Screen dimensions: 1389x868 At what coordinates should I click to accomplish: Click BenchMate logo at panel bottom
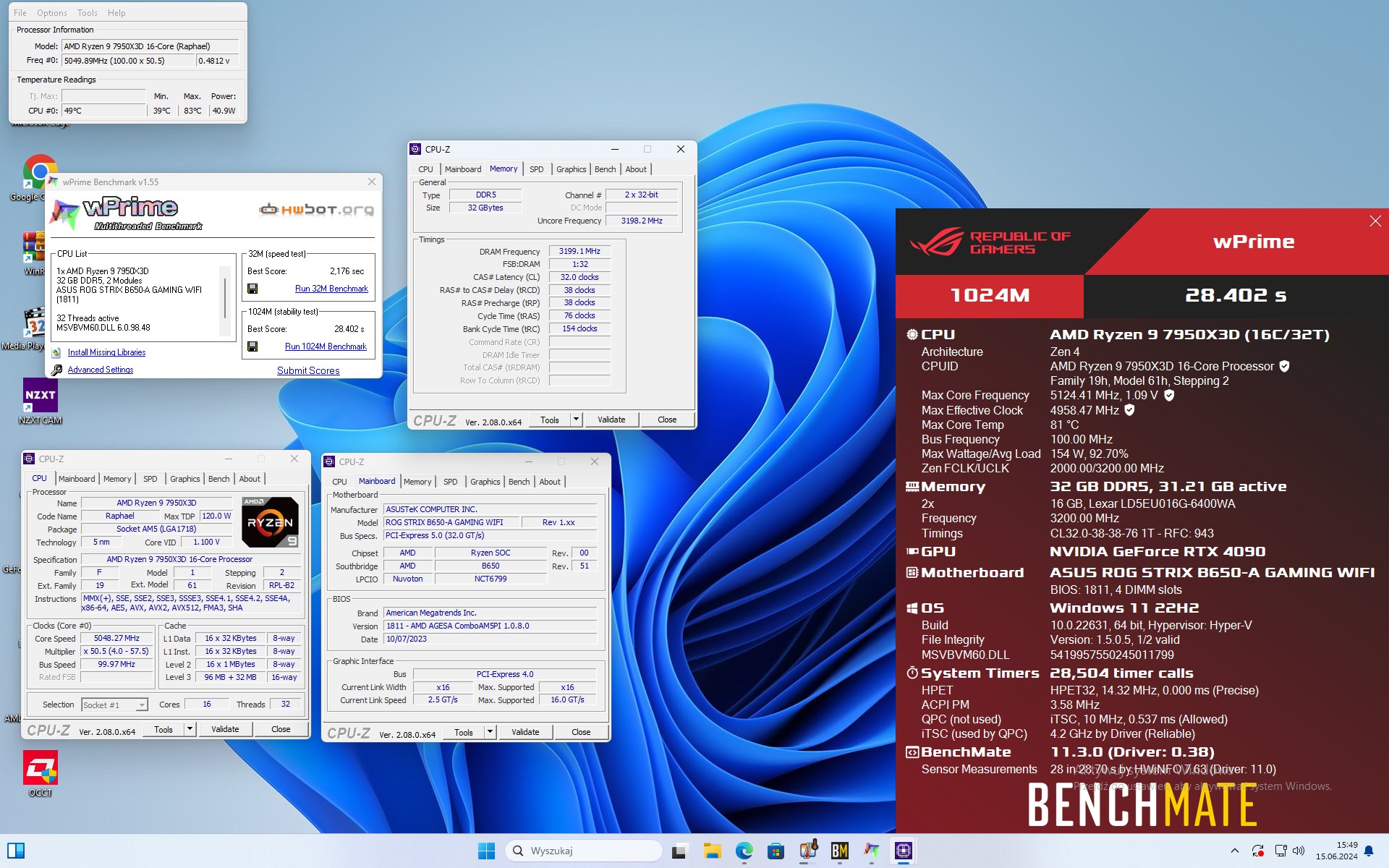[1142, 805]
